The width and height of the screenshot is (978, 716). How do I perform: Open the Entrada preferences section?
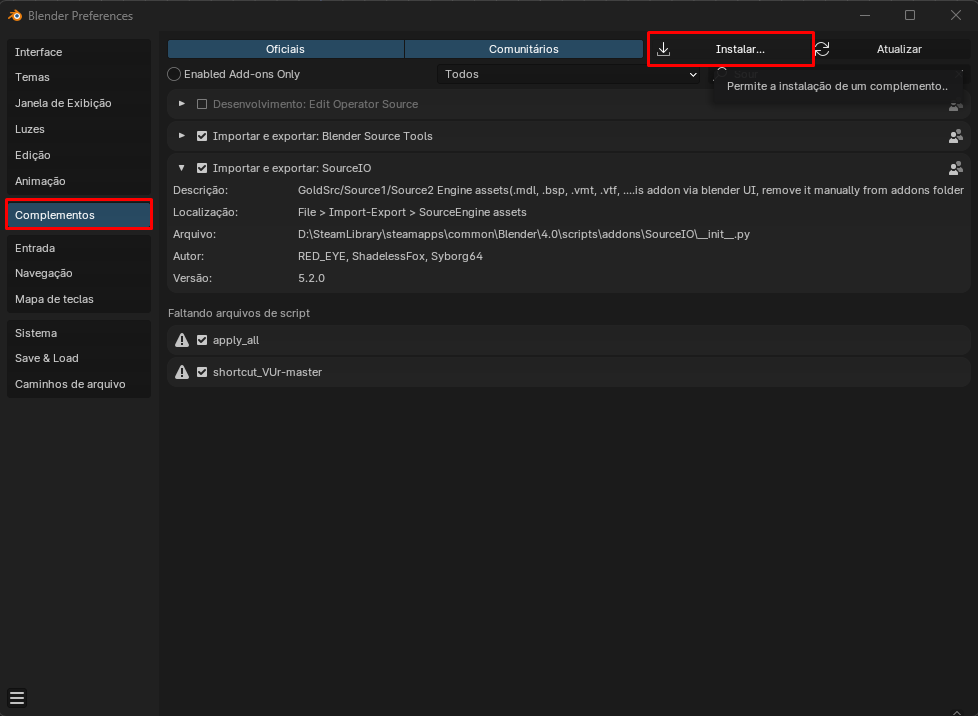click(79, 248)
